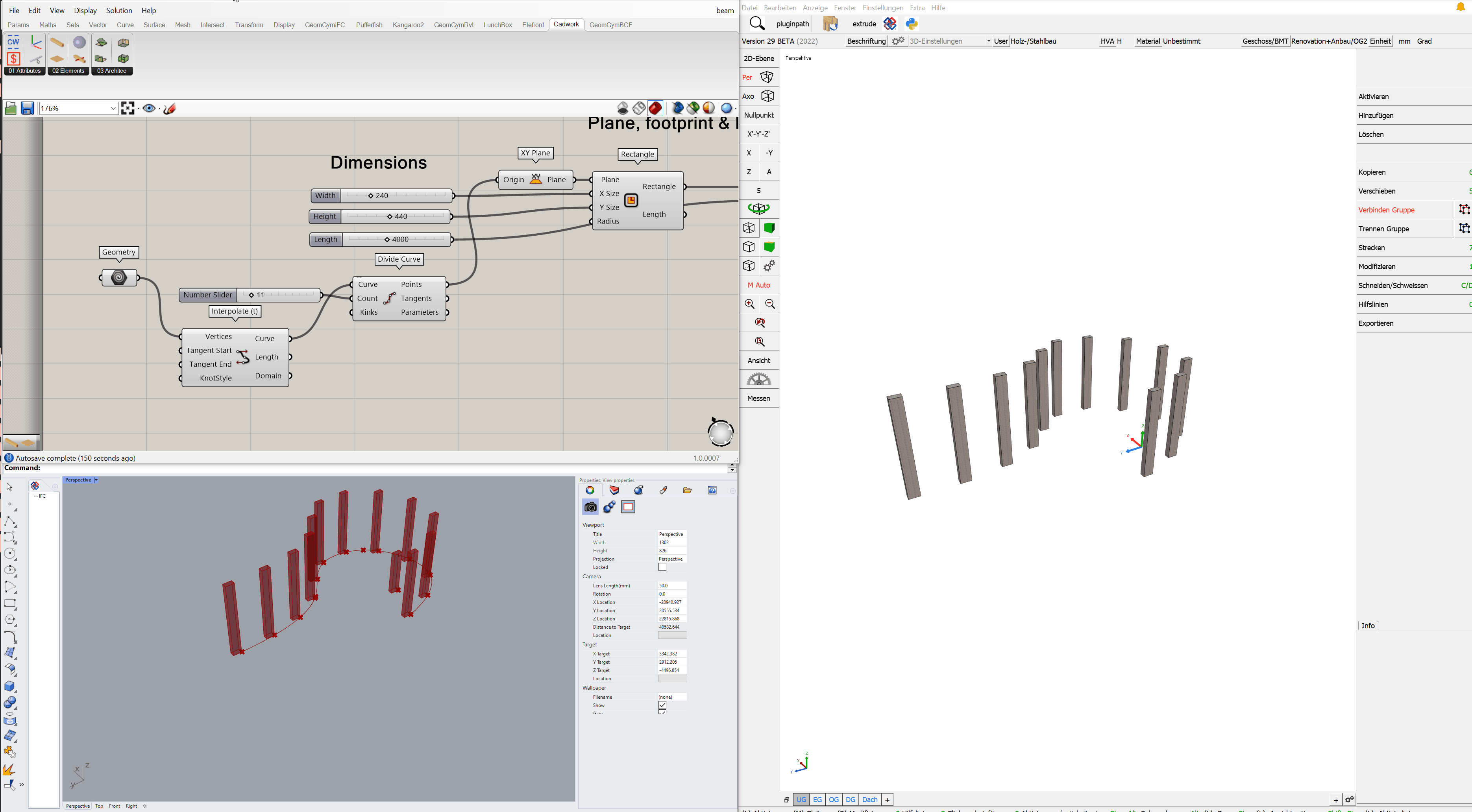1472x812 pixels.
Task: Click the Nullpunkt button
Action: click(759, 115)
